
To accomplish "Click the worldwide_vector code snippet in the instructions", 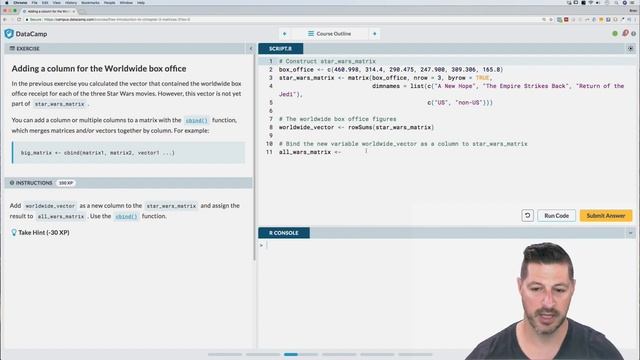I will (50, 206).
